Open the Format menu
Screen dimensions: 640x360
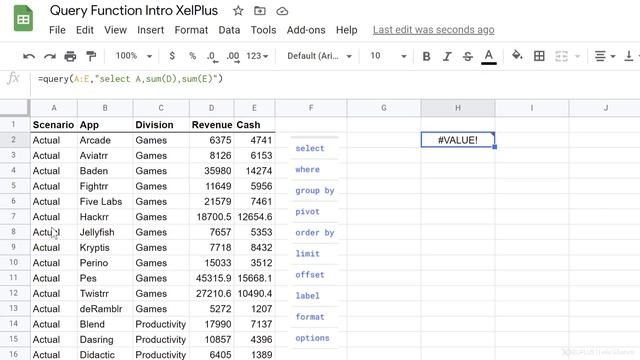point(191,30)
